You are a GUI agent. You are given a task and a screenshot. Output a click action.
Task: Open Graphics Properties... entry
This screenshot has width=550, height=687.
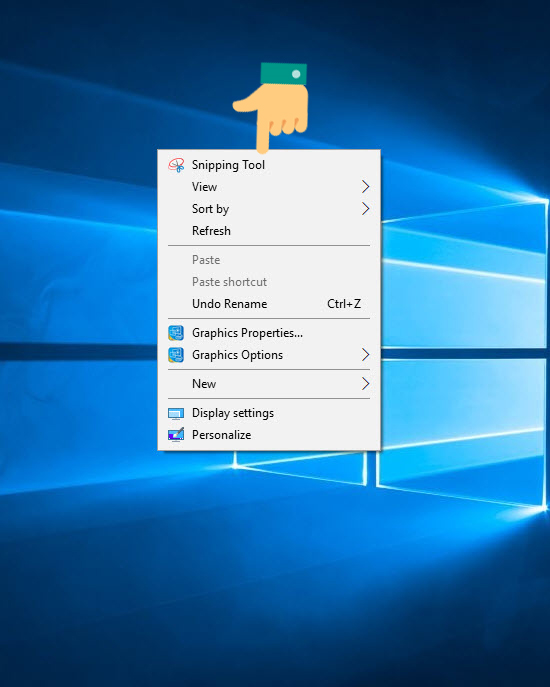pyautogui.click(x=269, y=333)
